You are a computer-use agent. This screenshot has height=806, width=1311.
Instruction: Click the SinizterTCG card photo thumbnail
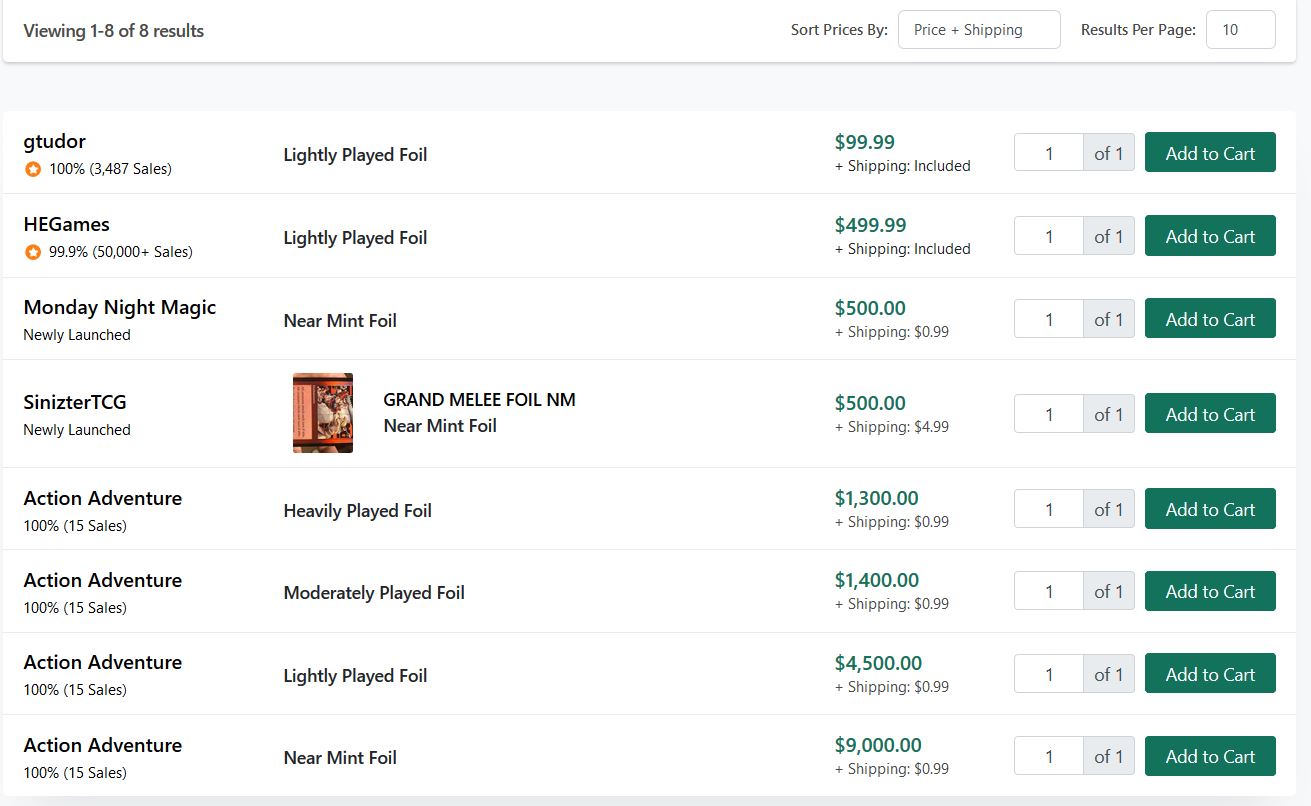[x=322, y=413]
